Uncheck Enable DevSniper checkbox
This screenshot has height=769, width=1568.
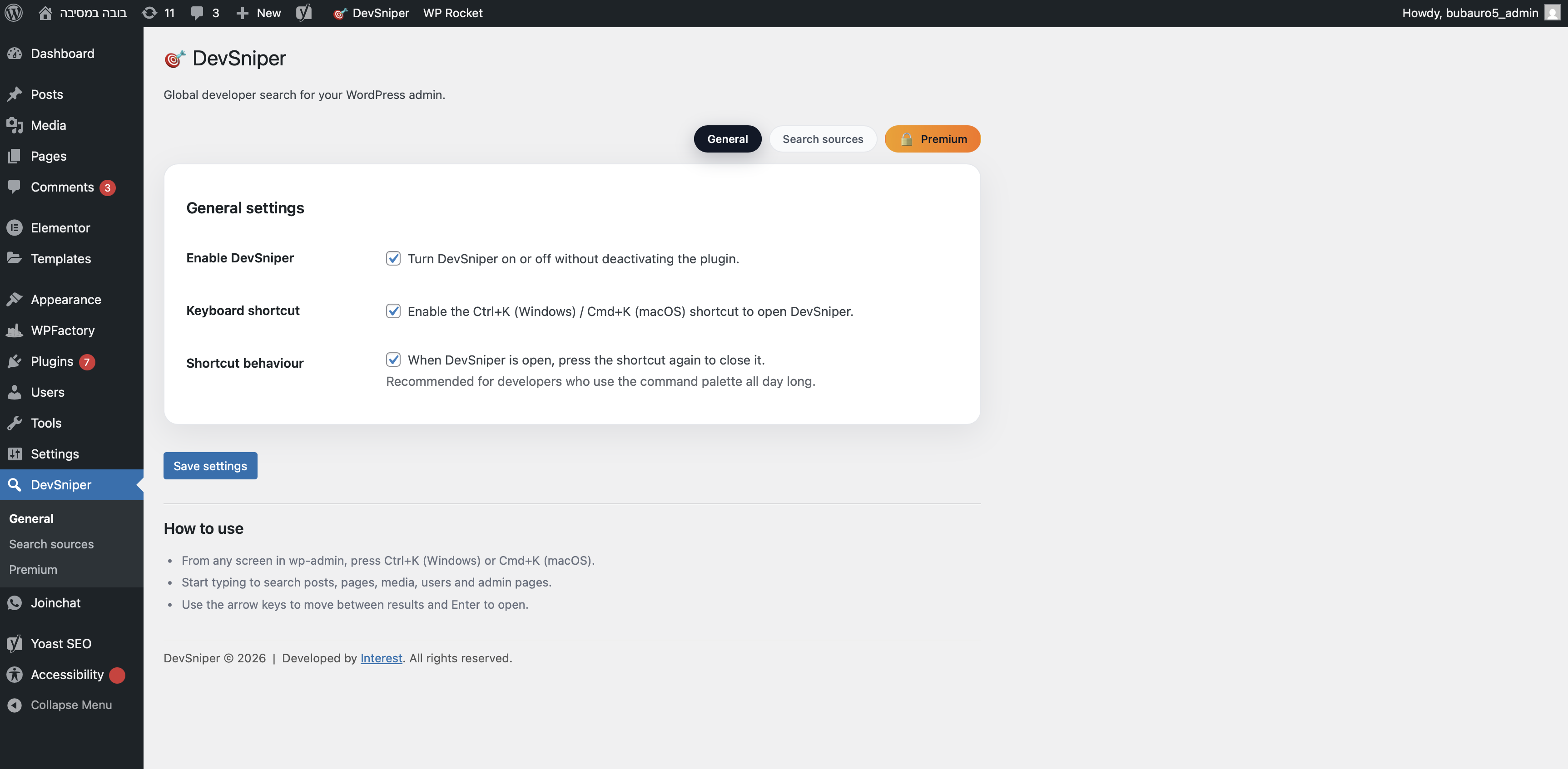click(x=393, y=259)
